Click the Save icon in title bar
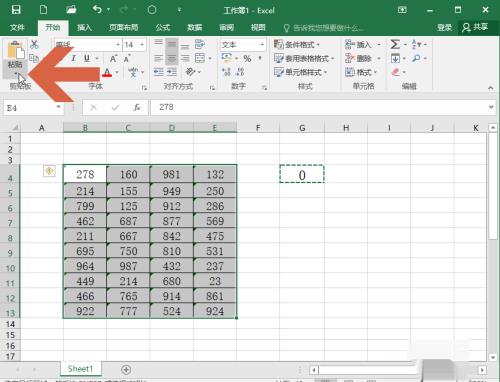Screen dimensions: 500x382 pos(16,10)
